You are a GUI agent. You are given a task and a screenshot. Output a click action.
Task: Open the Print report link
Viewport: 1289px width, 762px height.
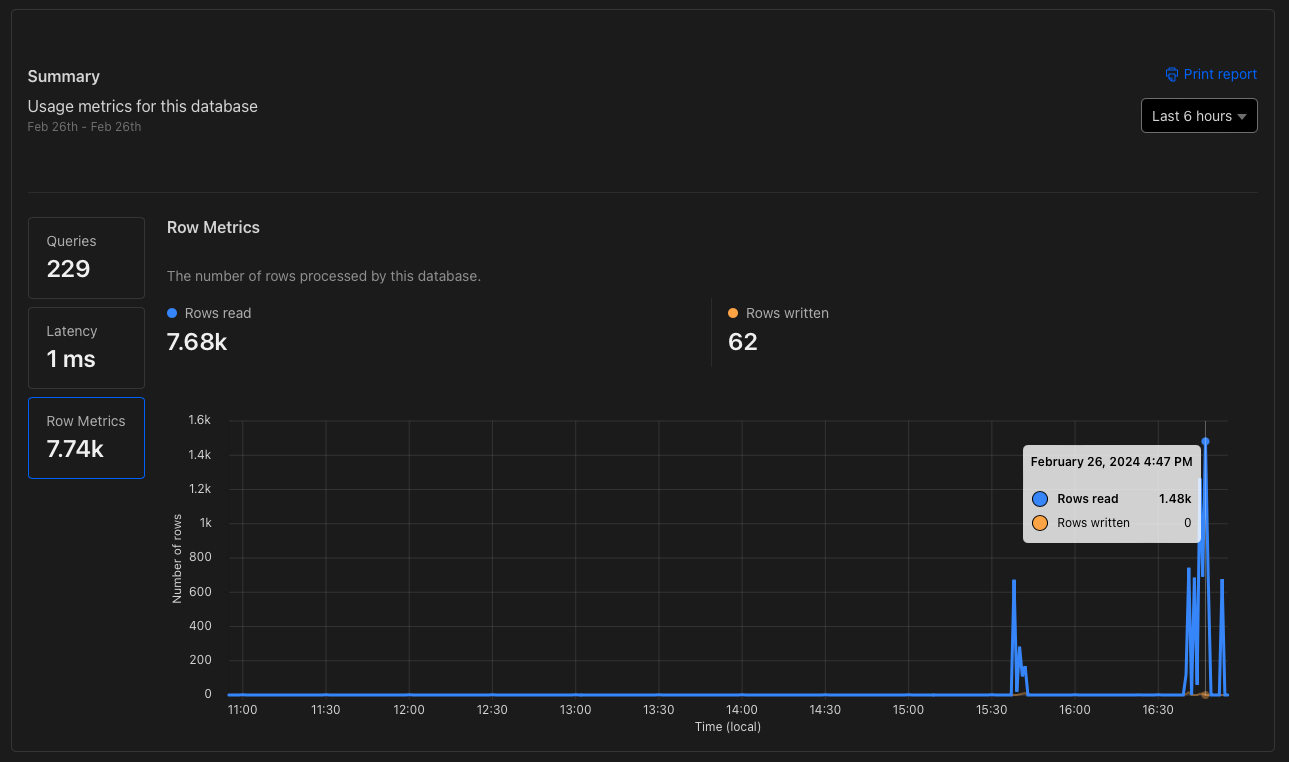pos(1220,74)
